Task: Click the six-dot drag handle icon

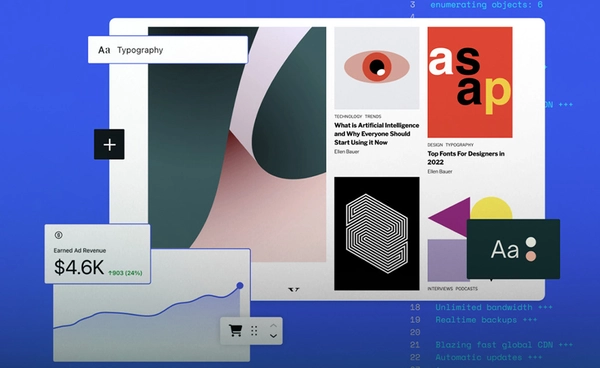Action: click(x=254, y=331)
